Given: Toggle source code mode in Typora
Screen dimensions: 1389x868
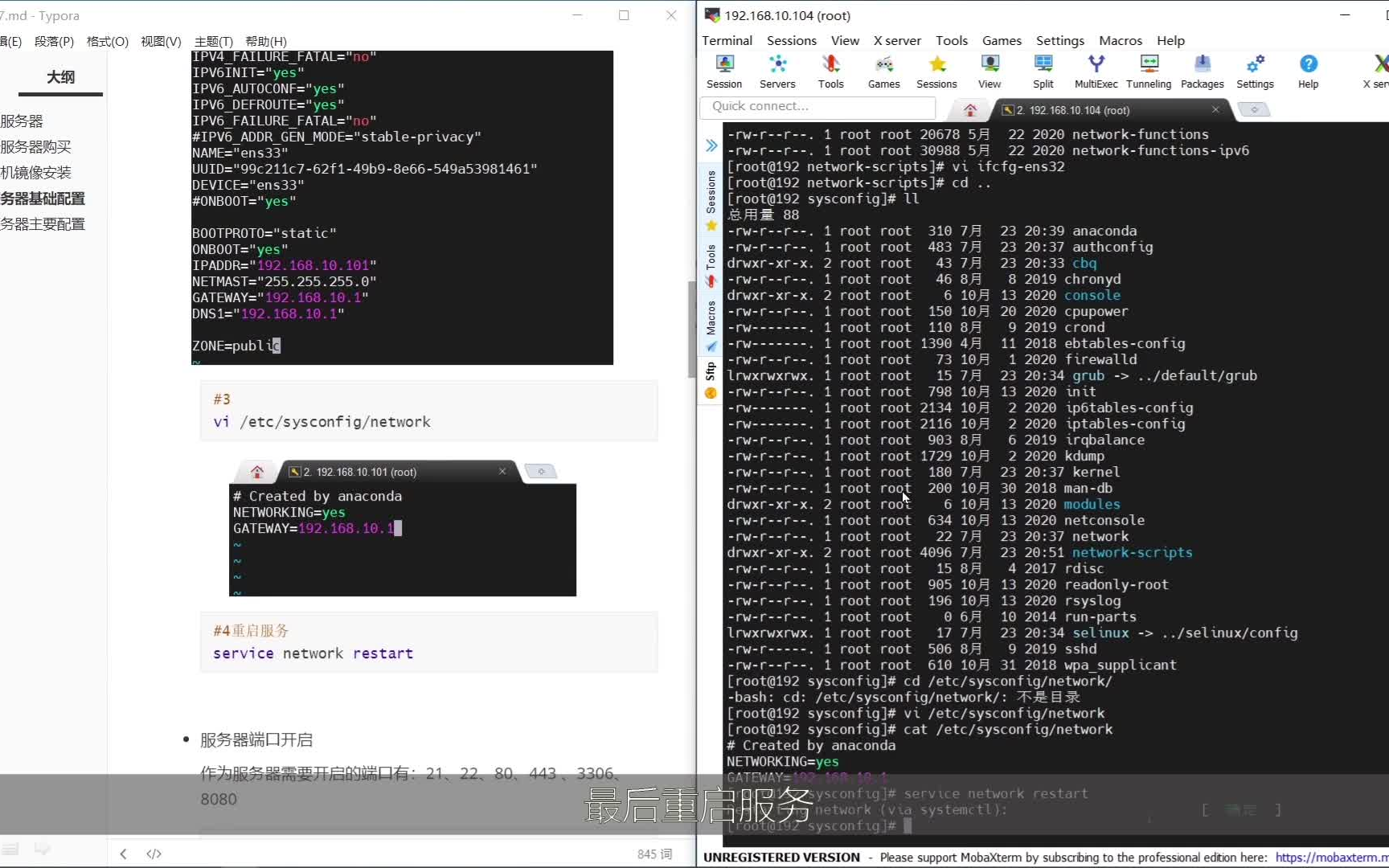Looking at the screenshot, I should [154, 854].
